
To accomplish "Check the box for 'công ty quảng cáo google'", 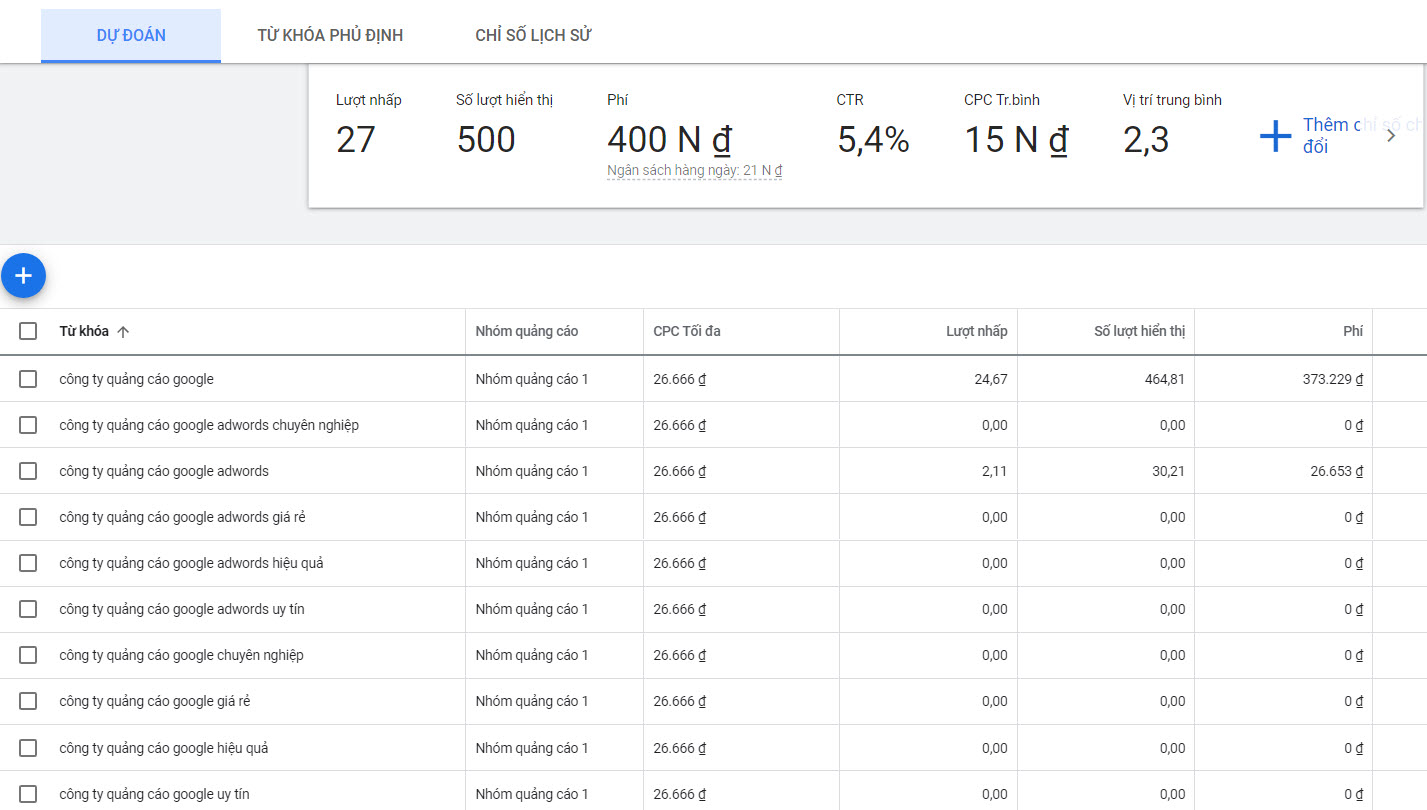I will [28, 379].
